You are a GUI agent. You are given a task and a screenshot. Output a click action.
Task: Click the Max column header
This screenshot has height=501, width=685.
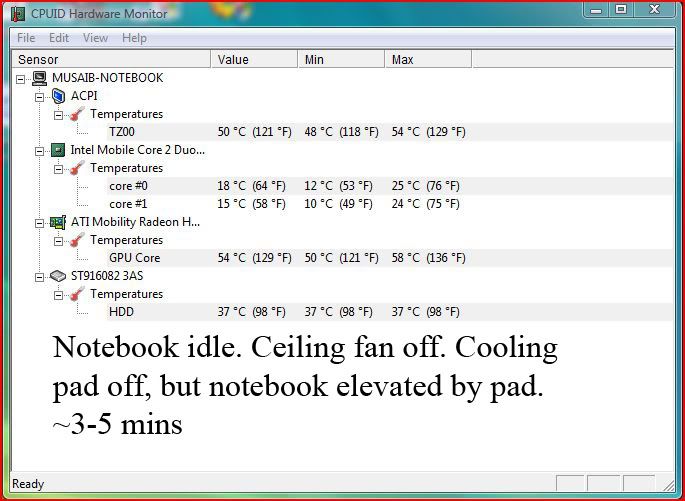429,59
